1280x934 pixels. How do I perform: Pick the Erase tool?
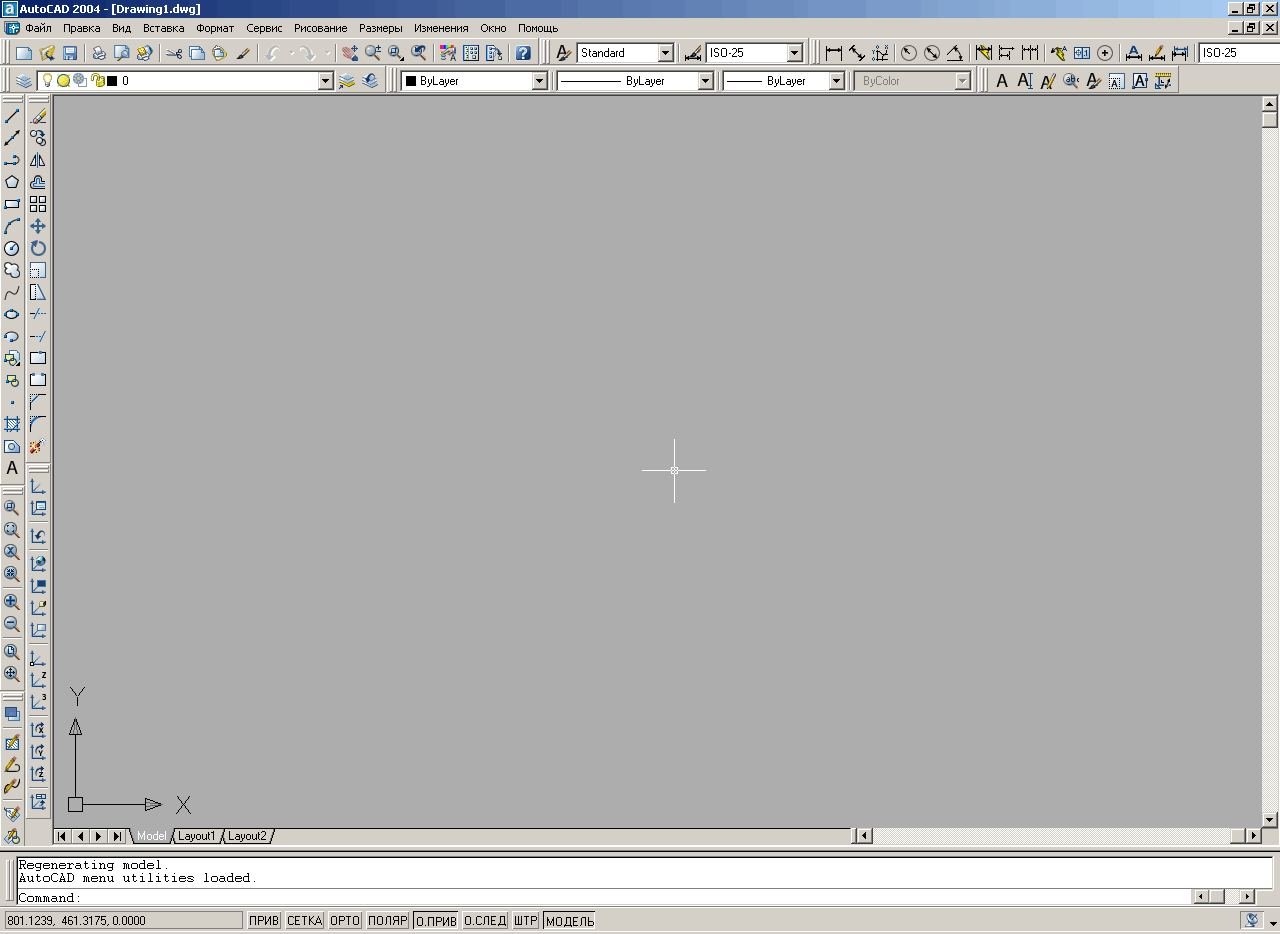click(38, 116)
